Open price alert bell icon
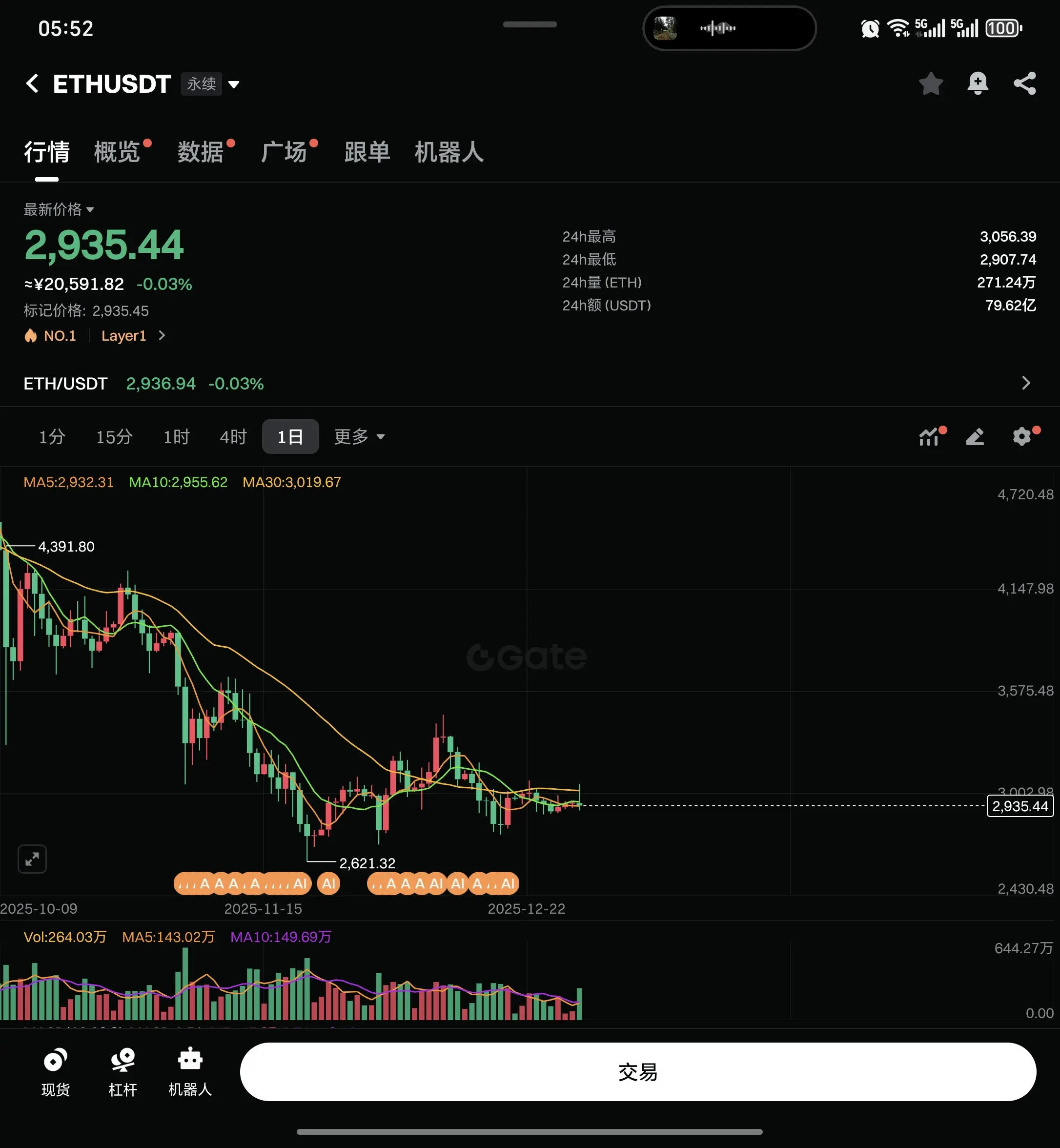 click(x=978, y=84)
